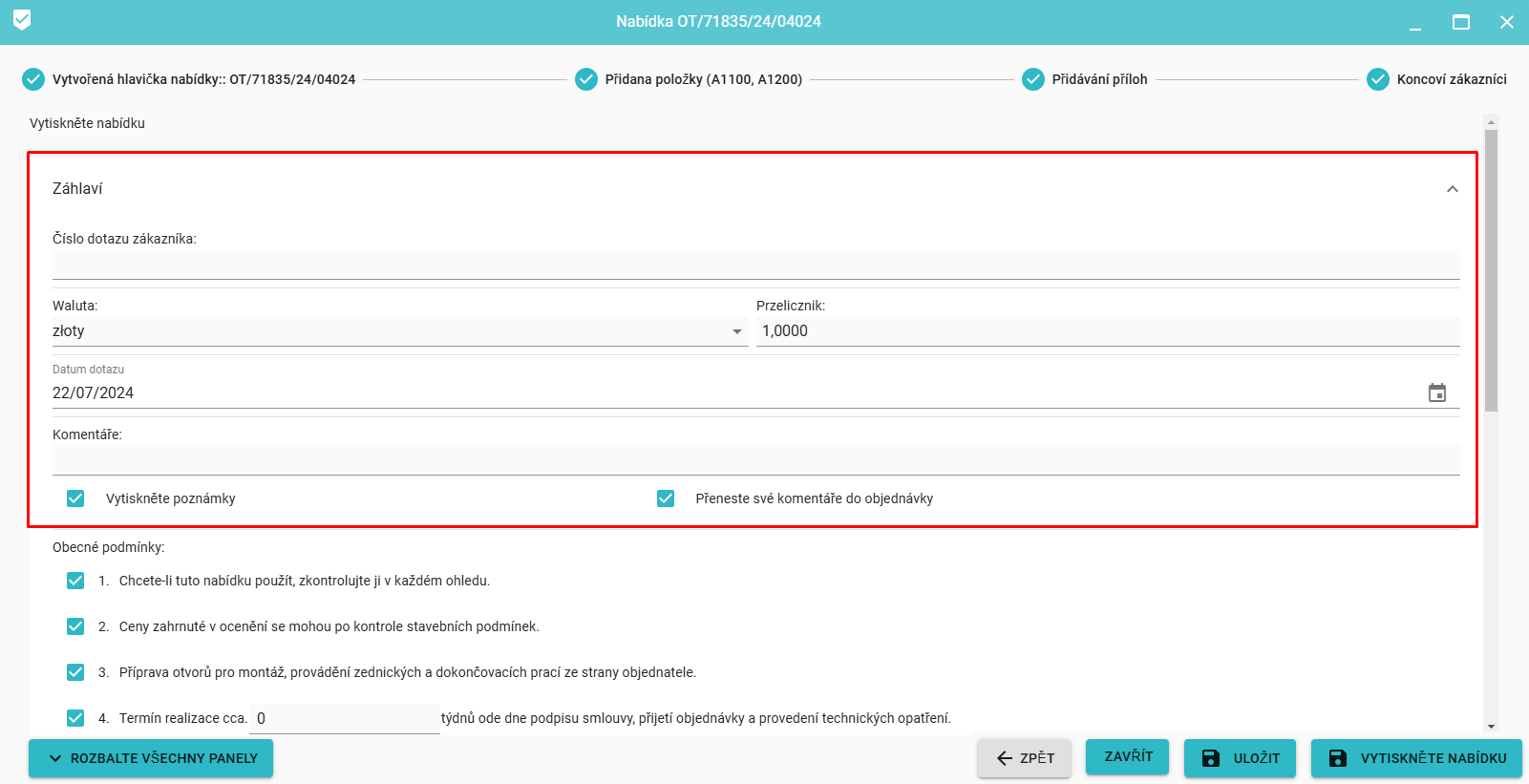Screen dimensions: 1529x784
Task: Toggle 'Přeneste své komentáře do objednávky' checkbox
Action: pyautogui.click(x=666, y=498)
